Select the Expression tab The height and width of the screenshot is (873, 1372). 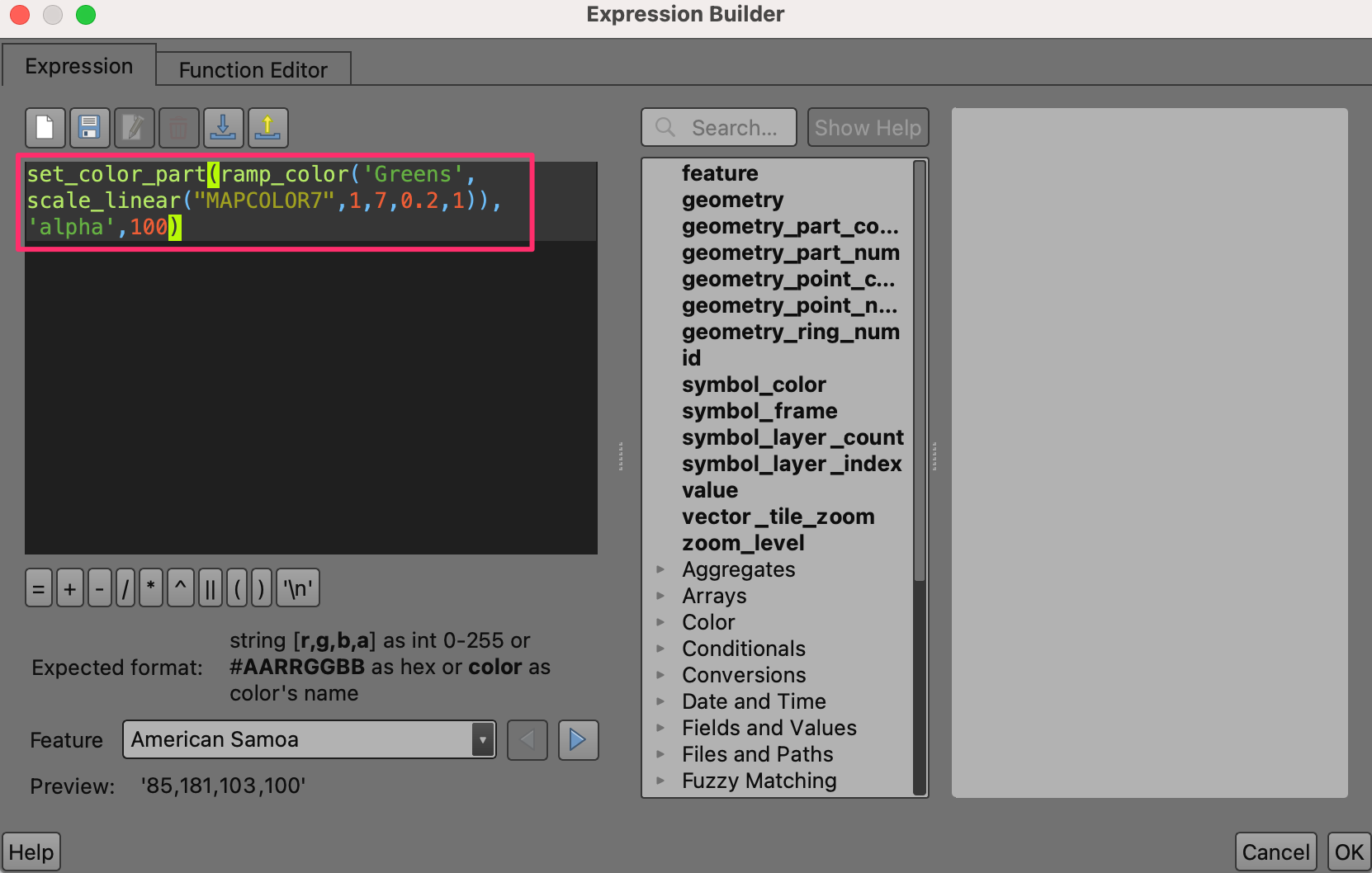(x=78, y=67)
